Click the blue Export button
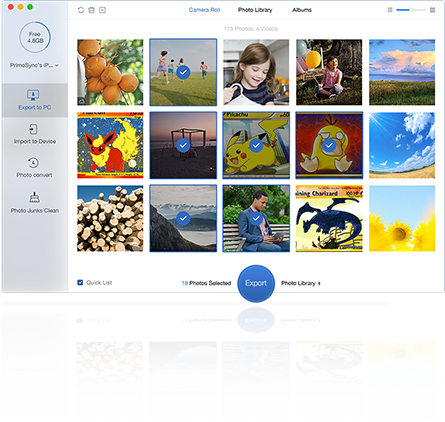The width and height of the screenshot is (445, 422). pos(256,283)
